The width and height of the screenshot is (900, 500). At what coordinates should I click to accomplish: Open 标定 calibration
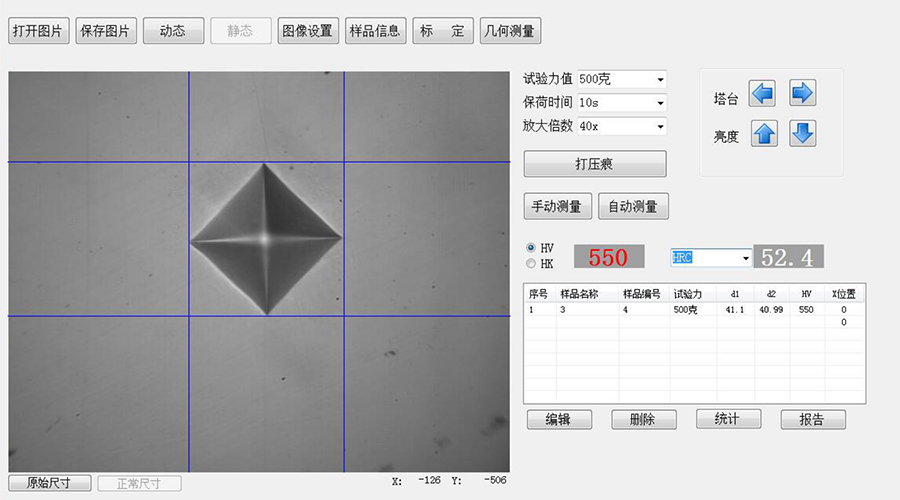pyautogui.click(x=443, y=30)
